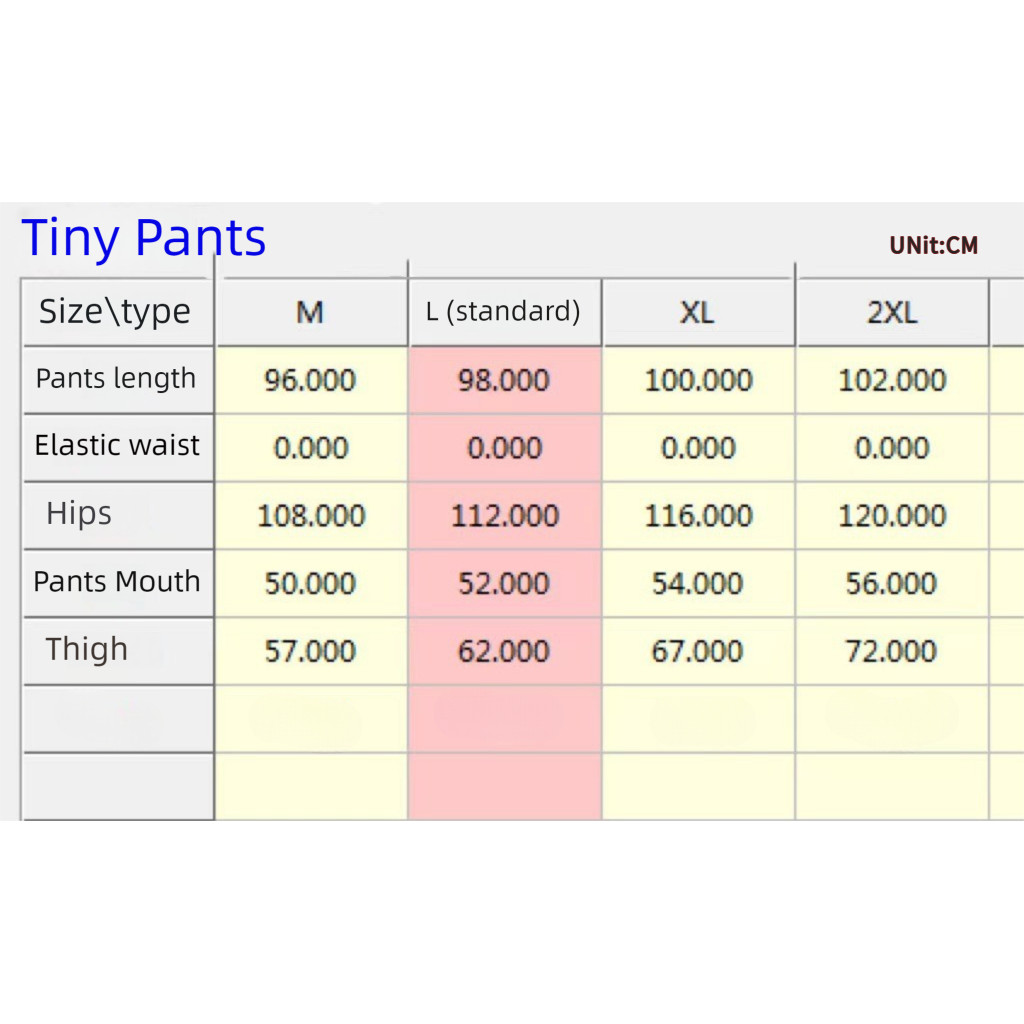Click the UNit:CM label
This screenshot has width=1024, height=1024.
tap(934, 246)
